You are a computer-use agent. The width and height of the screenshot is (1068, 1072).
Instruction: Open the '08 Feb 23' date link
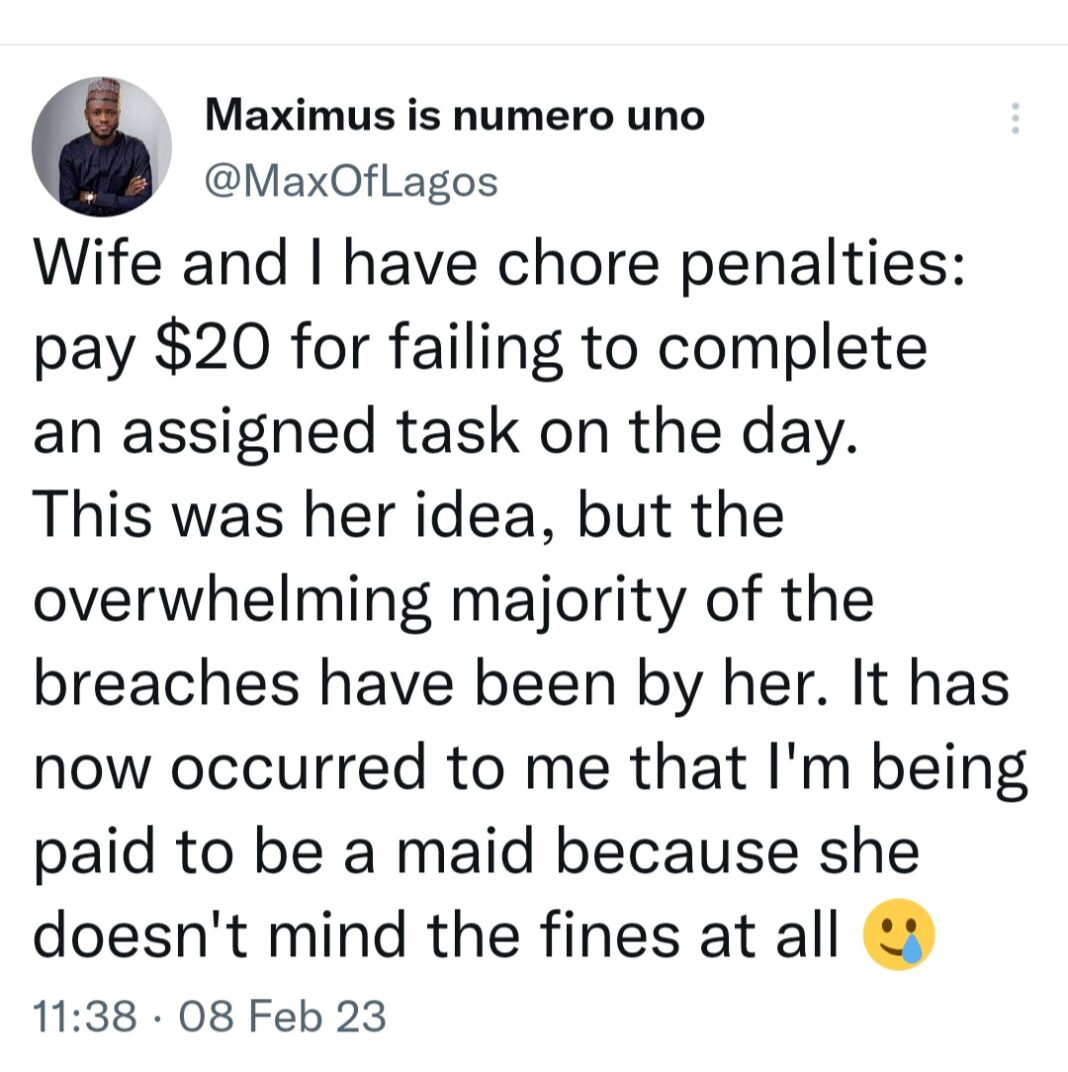[x=282, y=1015]
